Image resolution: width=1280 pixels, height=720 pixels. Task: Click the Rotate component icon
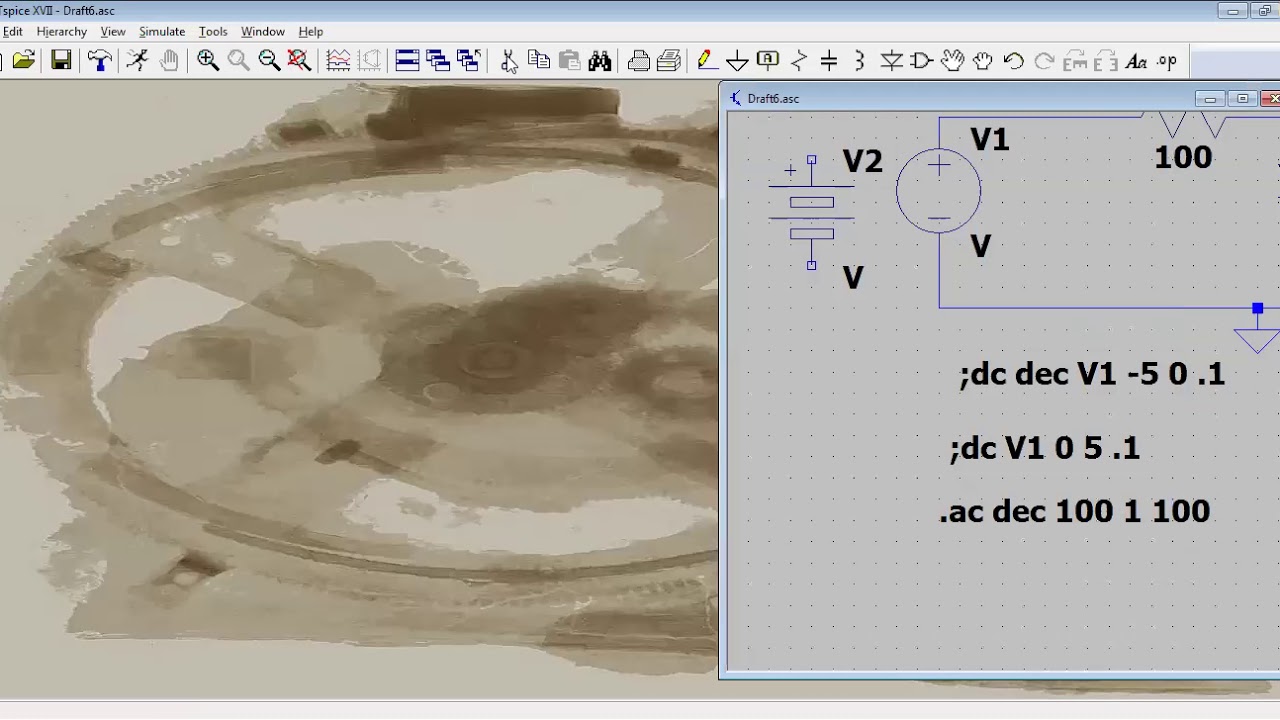tap(1075, 61)
